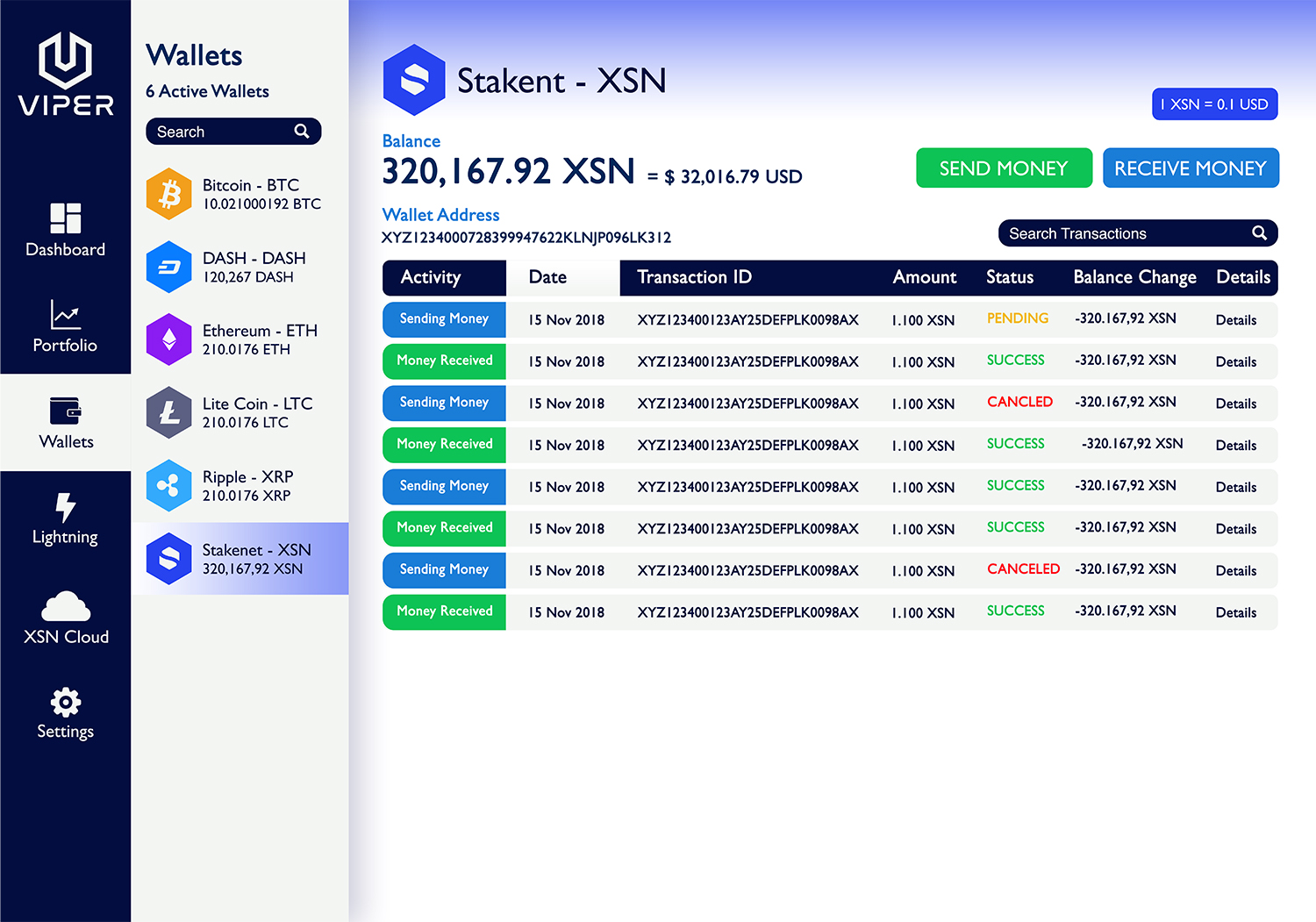The width and height of the screenshot is (1316, 922).
Task: Click the Dashboard label in sidebar
Action: pos(66,249)
